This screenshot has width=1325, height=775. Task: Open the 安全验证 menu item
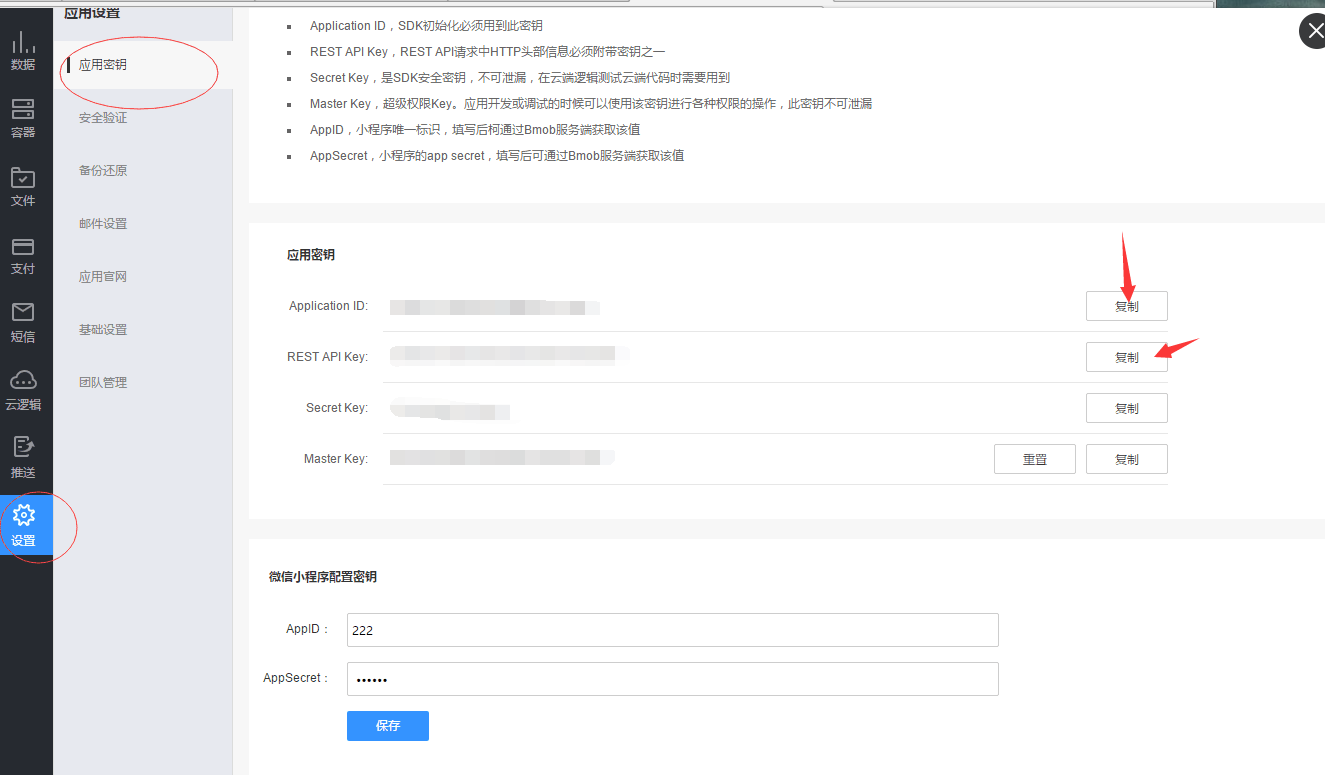tap(103, 118)
